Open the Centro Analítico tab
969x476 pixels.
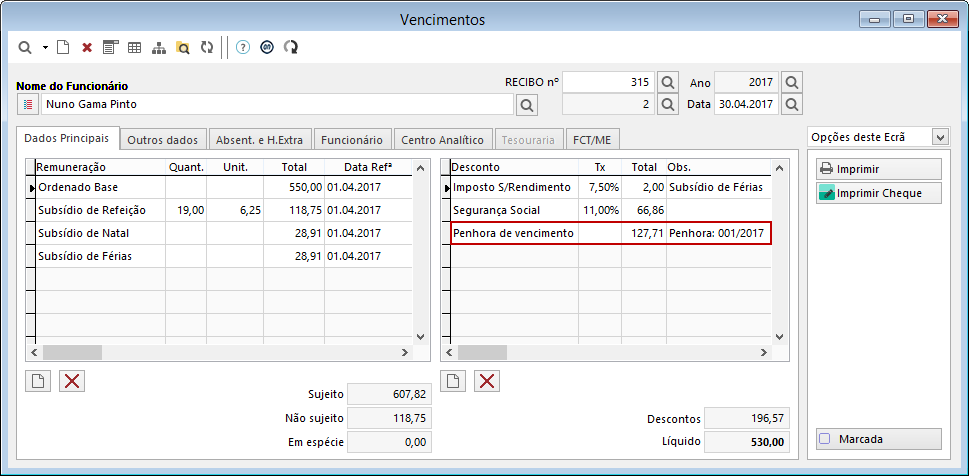pos(441,140)
